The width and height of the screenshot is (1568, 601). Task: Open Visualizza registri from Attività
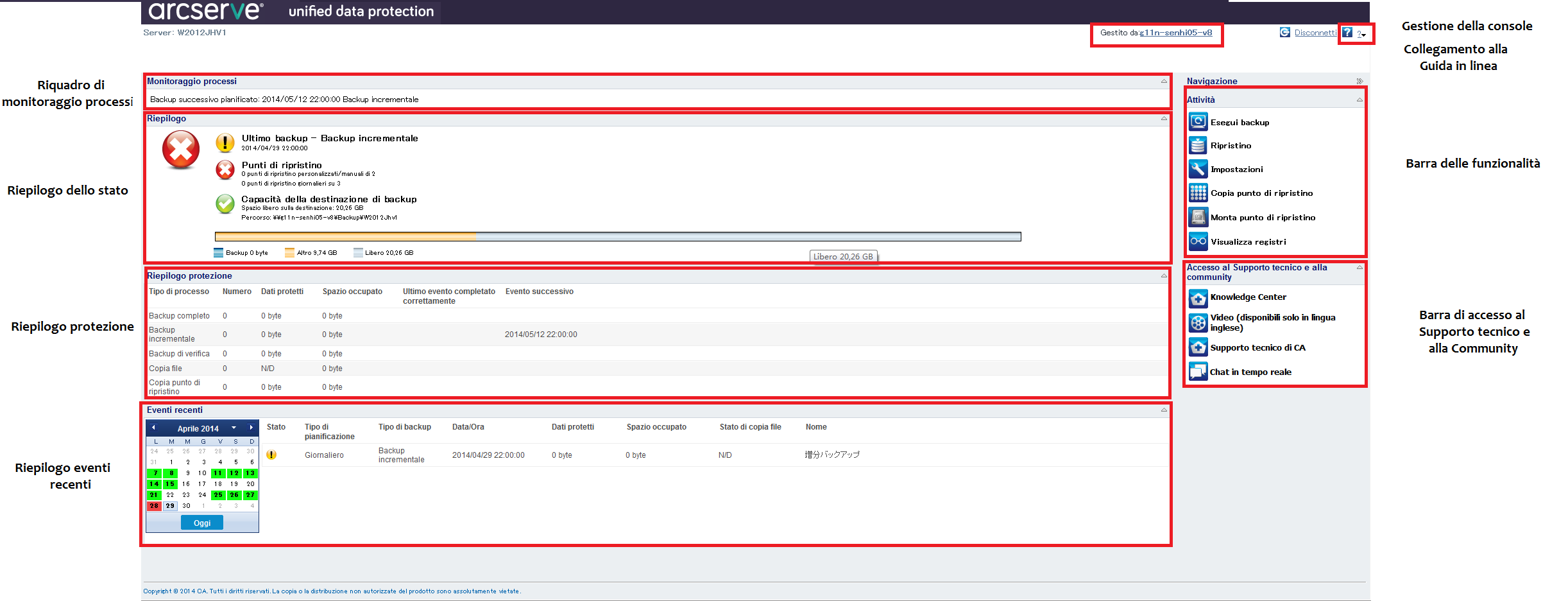tap(1198, 241)
